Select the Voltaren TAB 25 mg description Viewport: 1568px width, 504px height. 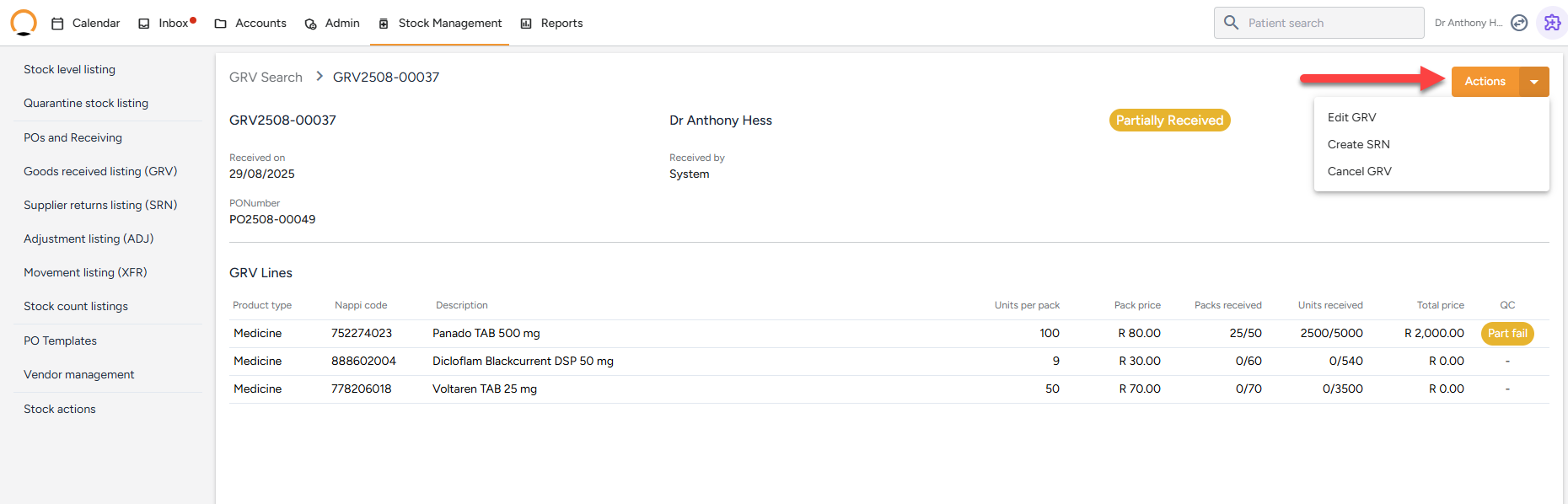[x=485, y=389]
